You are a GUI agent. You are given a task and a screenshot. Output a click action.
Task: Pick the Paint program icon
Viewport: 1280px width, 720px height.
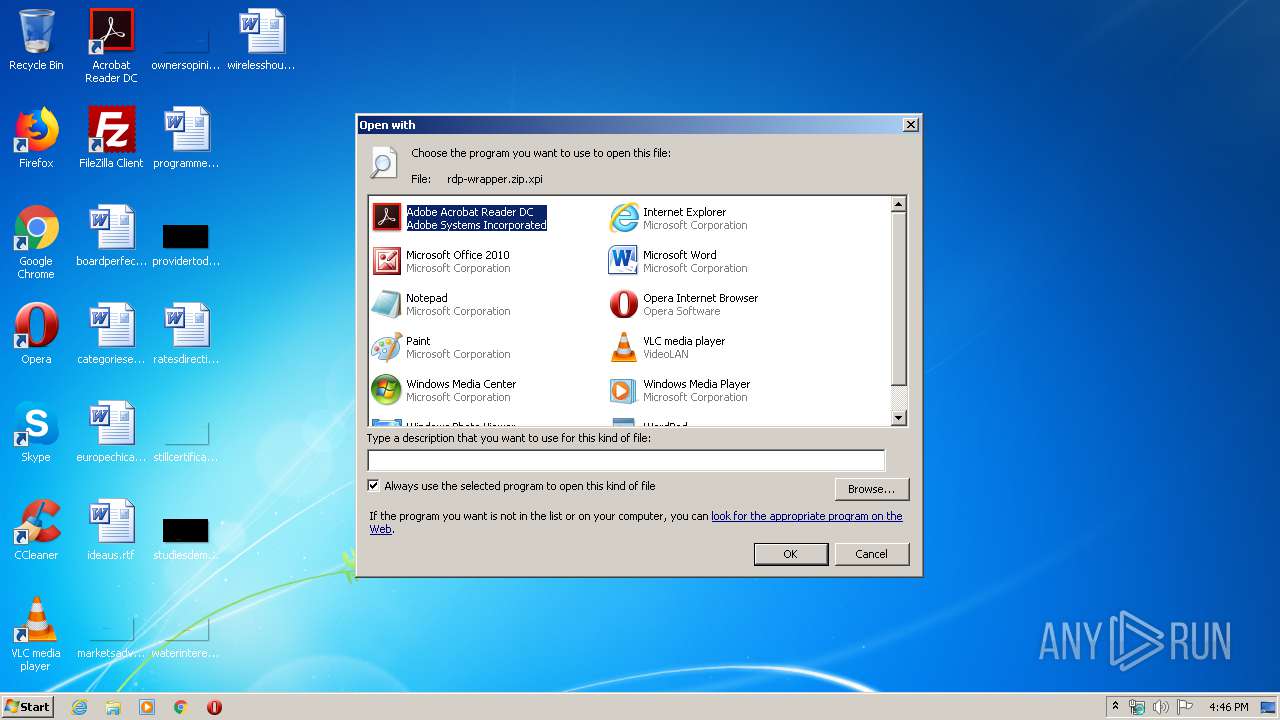pos(387,346)
